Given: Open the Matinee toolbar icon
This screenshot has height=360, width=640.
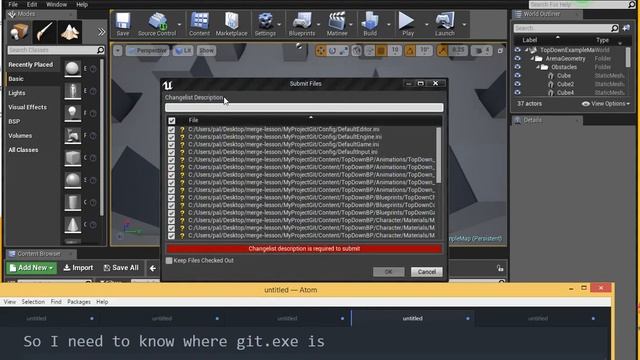Looking at the screenshot, I should click(x=337, y=24).
